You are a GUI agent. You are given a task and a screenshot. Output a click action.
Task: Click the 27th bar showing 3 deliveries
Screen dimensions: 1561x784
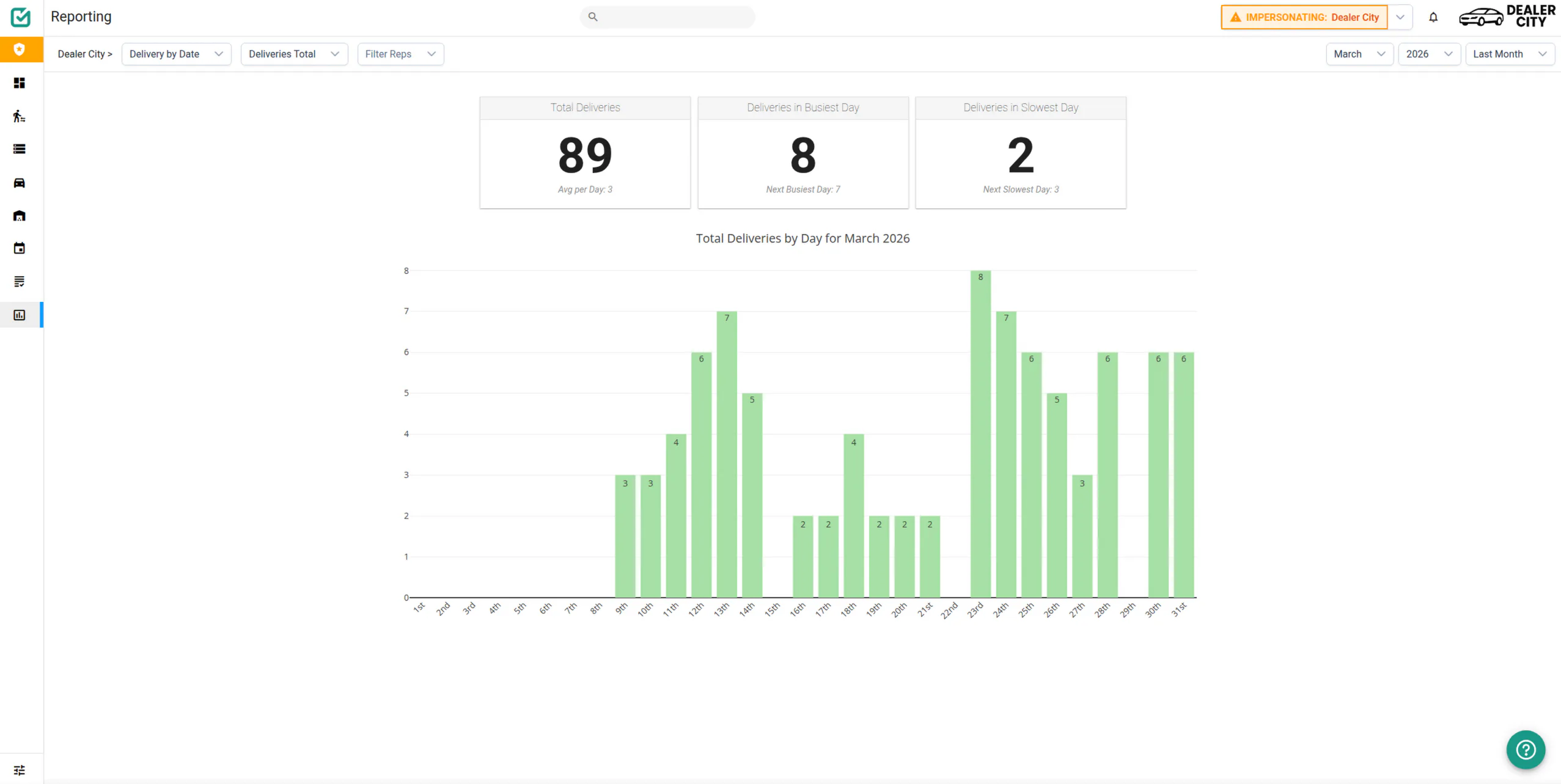tap(1082, 537)
